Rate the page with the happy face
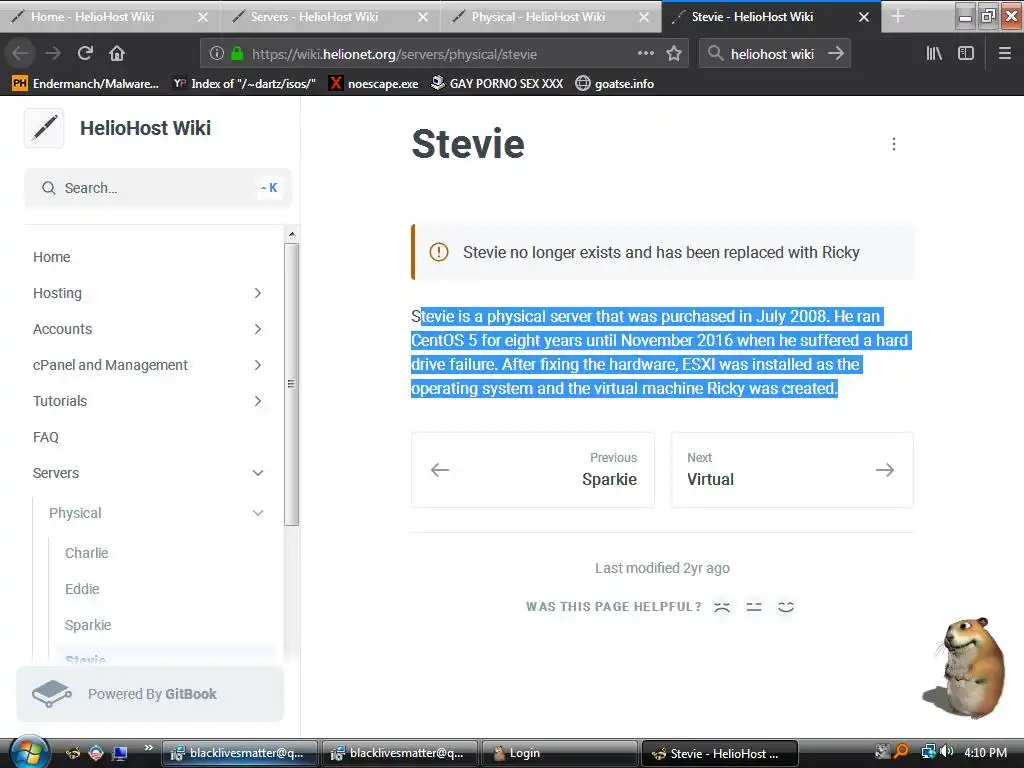The height and width of the screenshot is (768, 1024). click(786, 607)
